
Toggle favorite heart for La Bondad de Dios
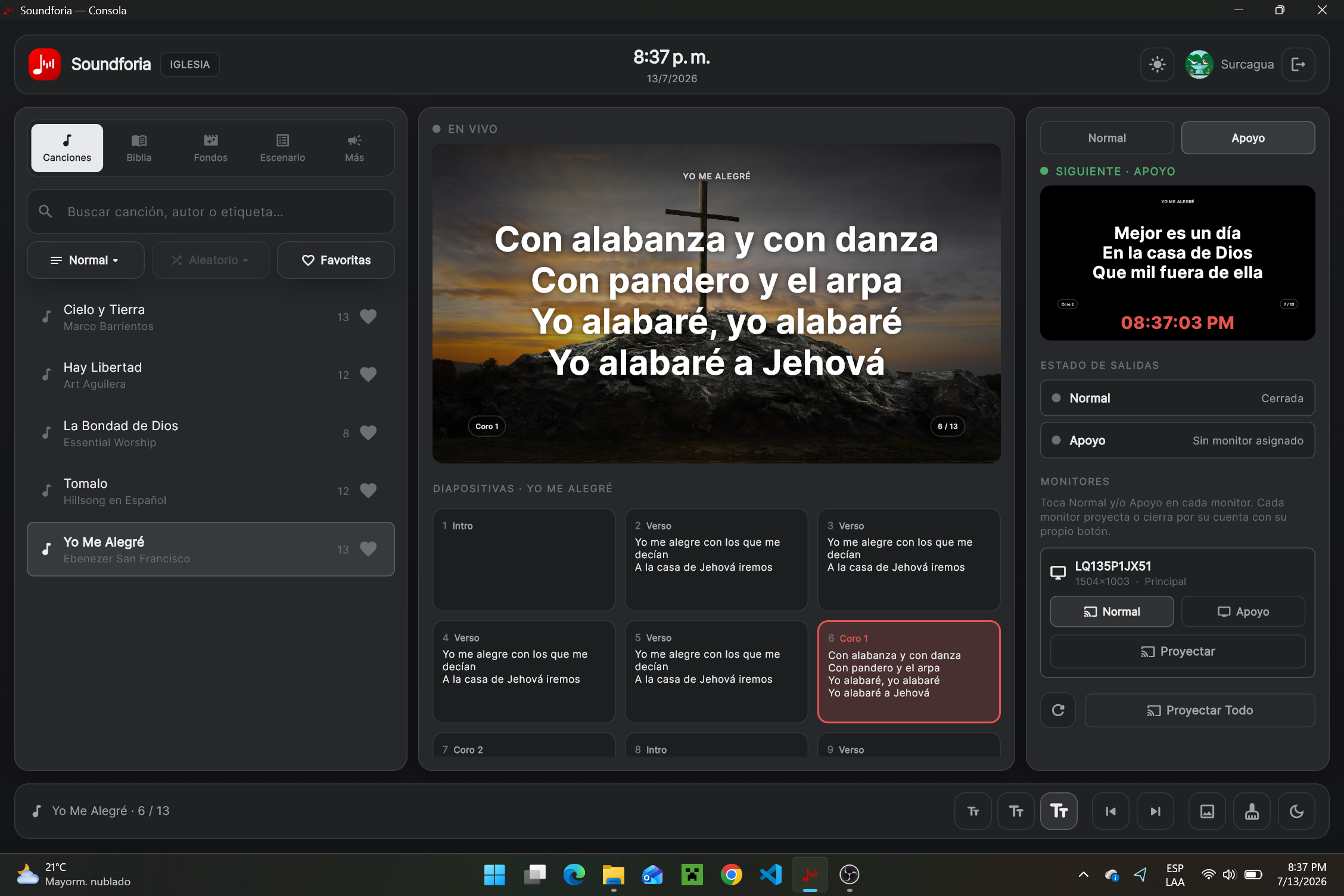coord(368,433)
